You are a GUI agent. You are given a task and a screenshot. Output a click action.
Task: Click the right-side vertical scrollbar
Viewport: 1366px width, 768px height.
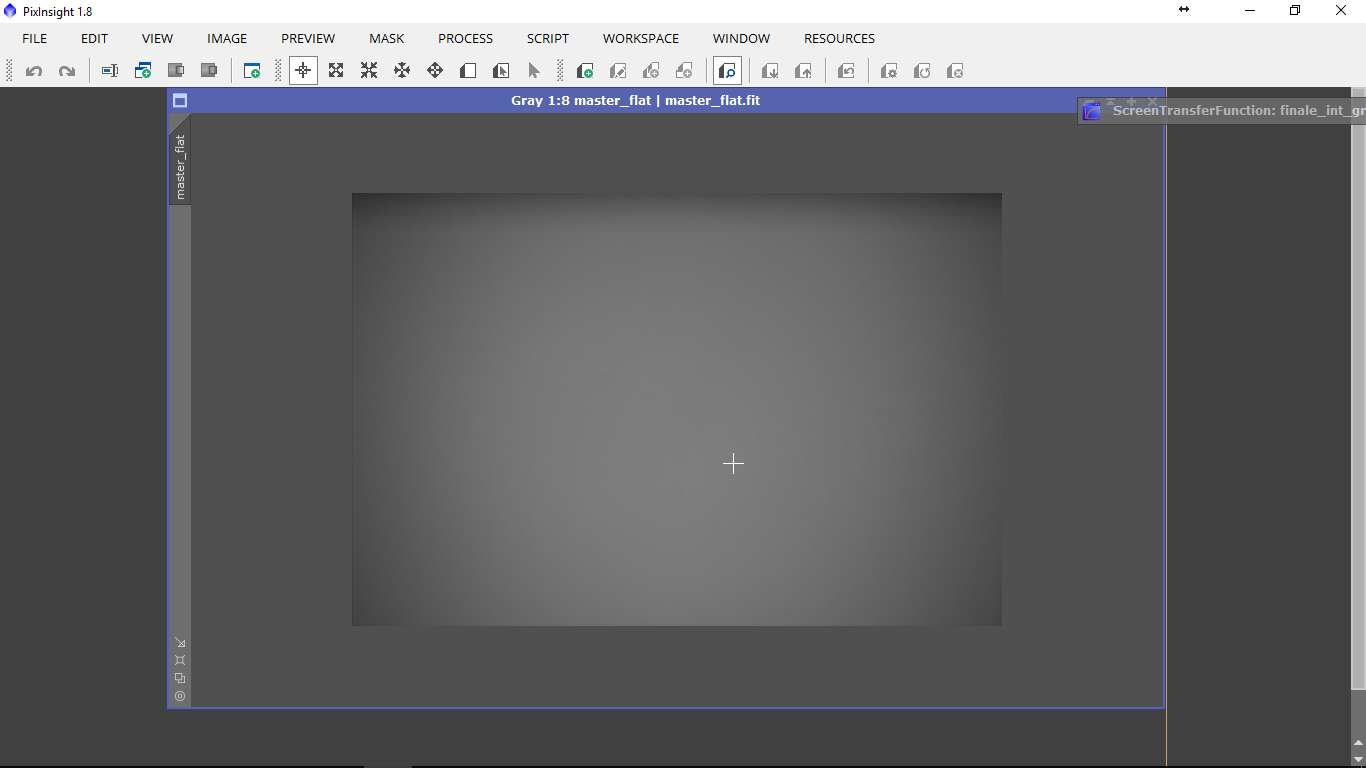1357,400
